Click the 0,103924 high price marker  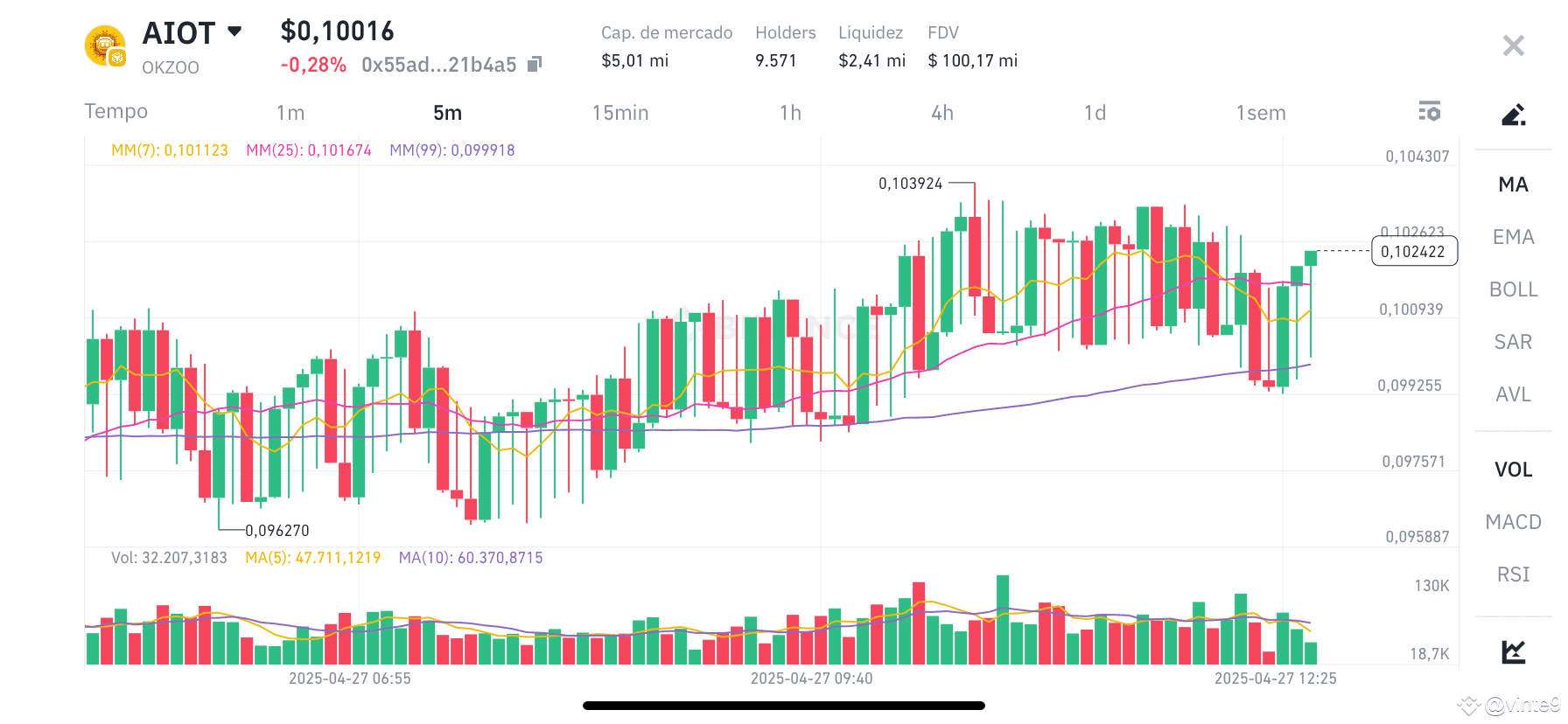tap(911, 184)
